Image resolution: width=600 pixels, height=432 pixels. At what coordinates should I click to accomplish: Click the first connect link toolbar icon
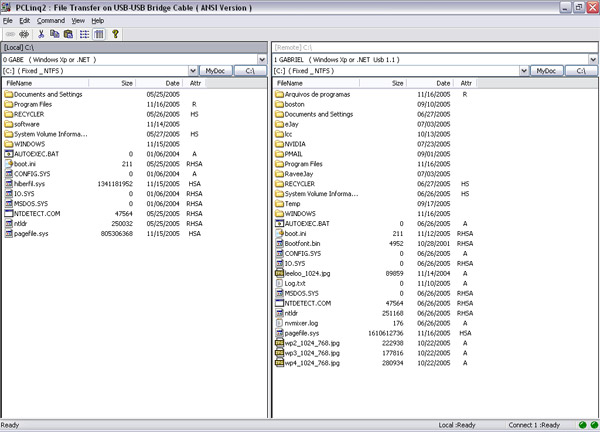click(x=9, y=33)
